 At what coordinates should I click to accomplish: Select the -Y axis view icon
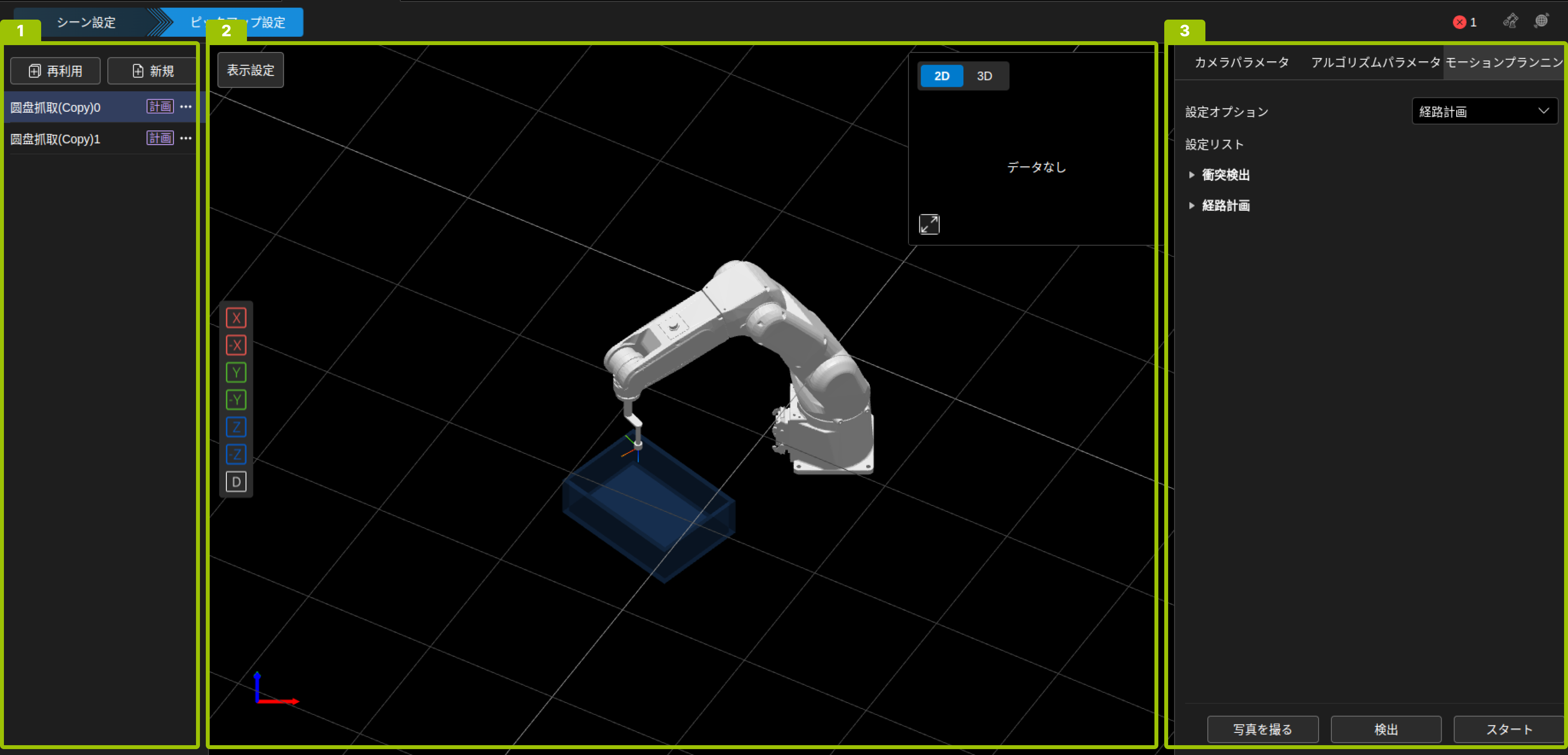coord(236,400)
